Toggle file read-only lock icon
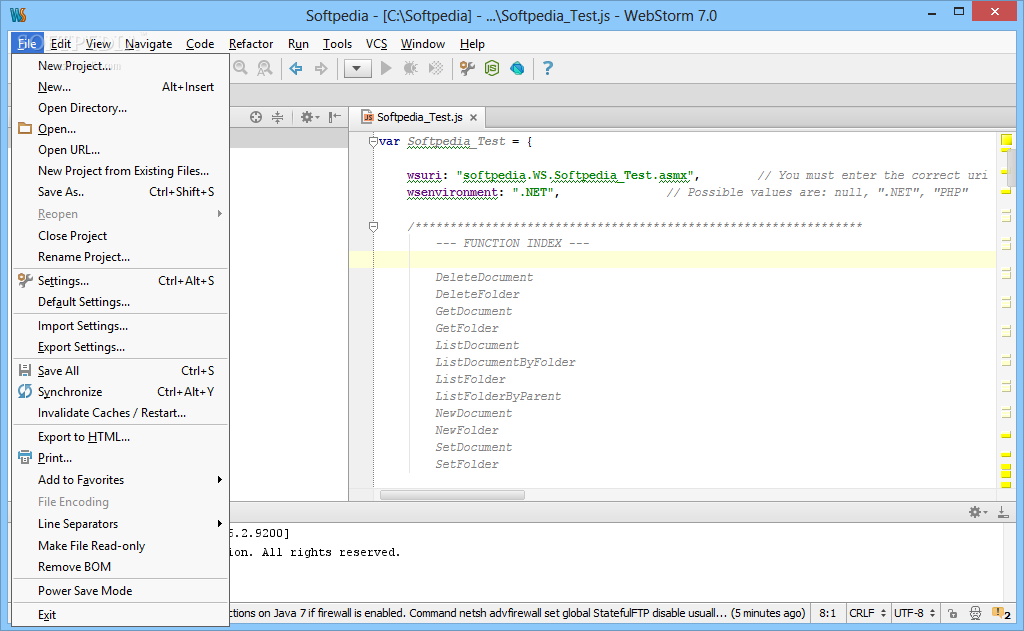Viewport: 1024px width, 631px height. point(953,613)
